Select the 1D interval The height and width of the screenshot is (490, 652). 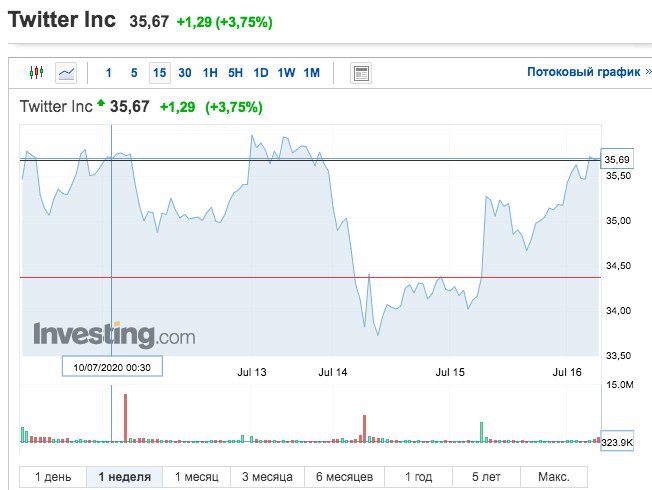click(x=261, y=72)
